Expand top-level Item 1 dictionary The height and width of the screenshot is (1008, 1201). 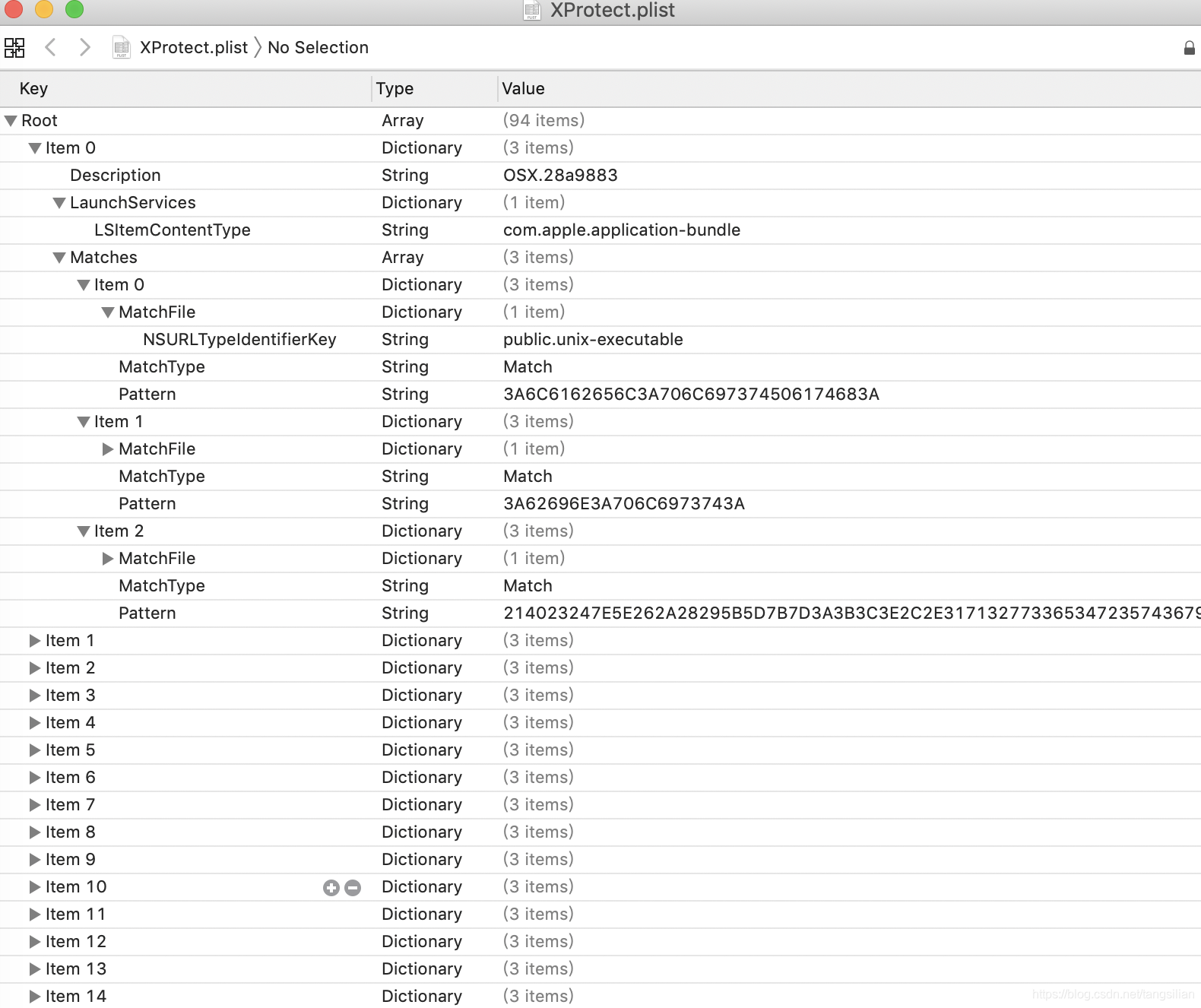coord(35,641)
